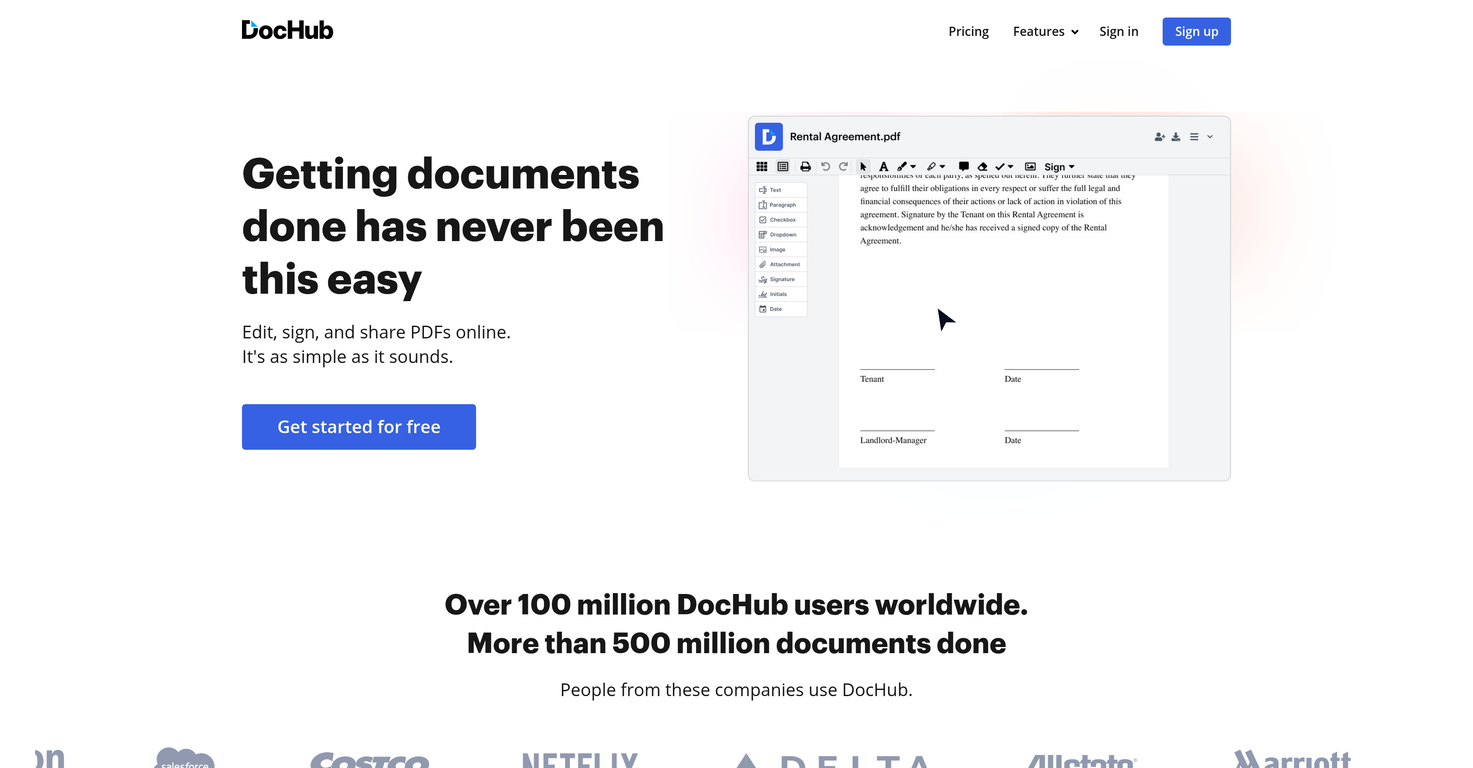The height and width of the screenshot is (768, 1473).
Task: Go to Sign in
Action: (1119, 31)
